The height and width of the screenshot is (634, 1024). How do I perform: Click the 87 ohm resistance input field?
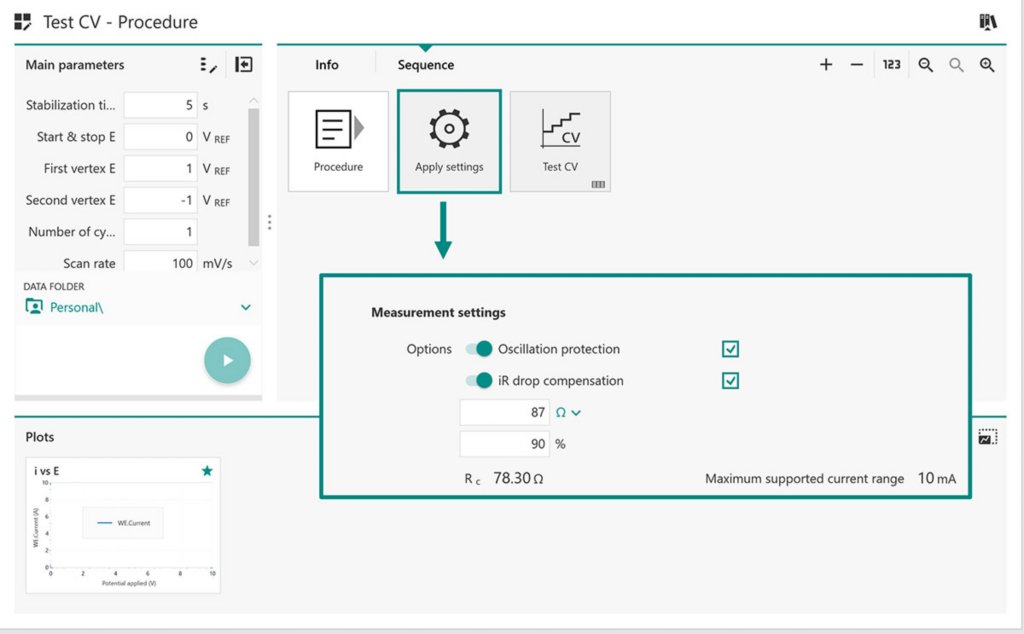(505, 412)
